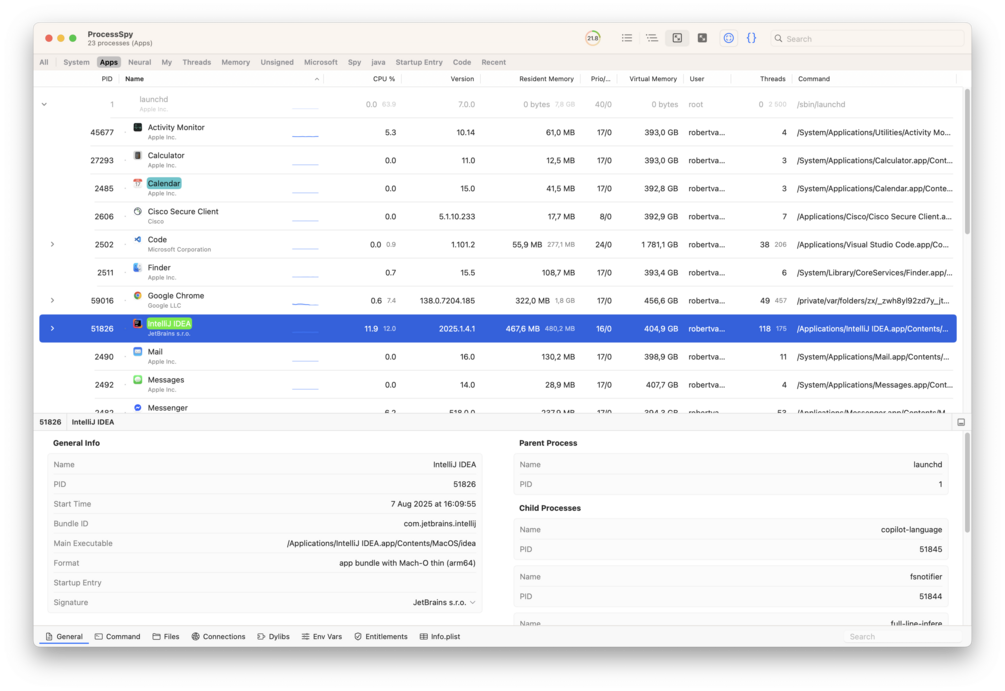Click the Calendar app icon in the list
Viewport: 1005px width, 691px height.
(138, 183)
